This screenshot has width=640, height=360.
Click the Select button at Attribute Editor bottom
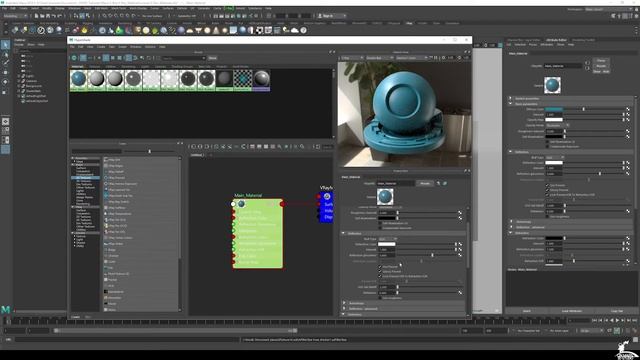[x=527, y=311]
